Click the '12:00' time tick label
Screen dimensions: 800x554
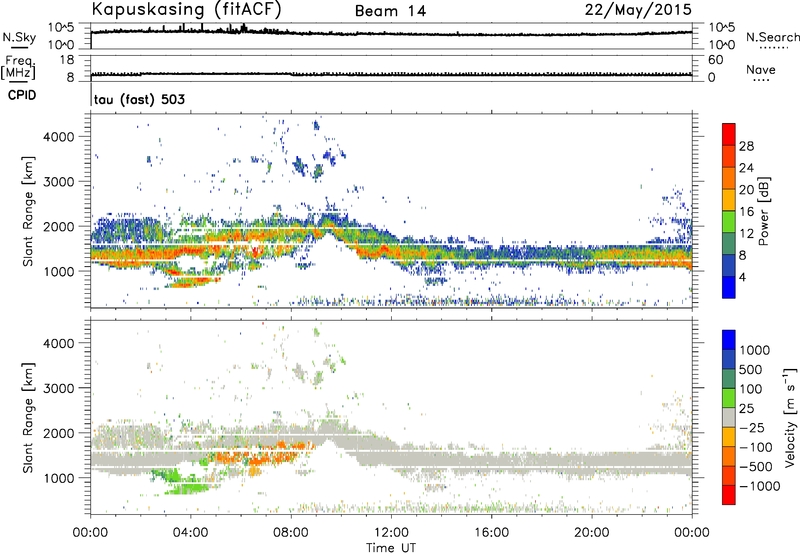pos(391,533)
